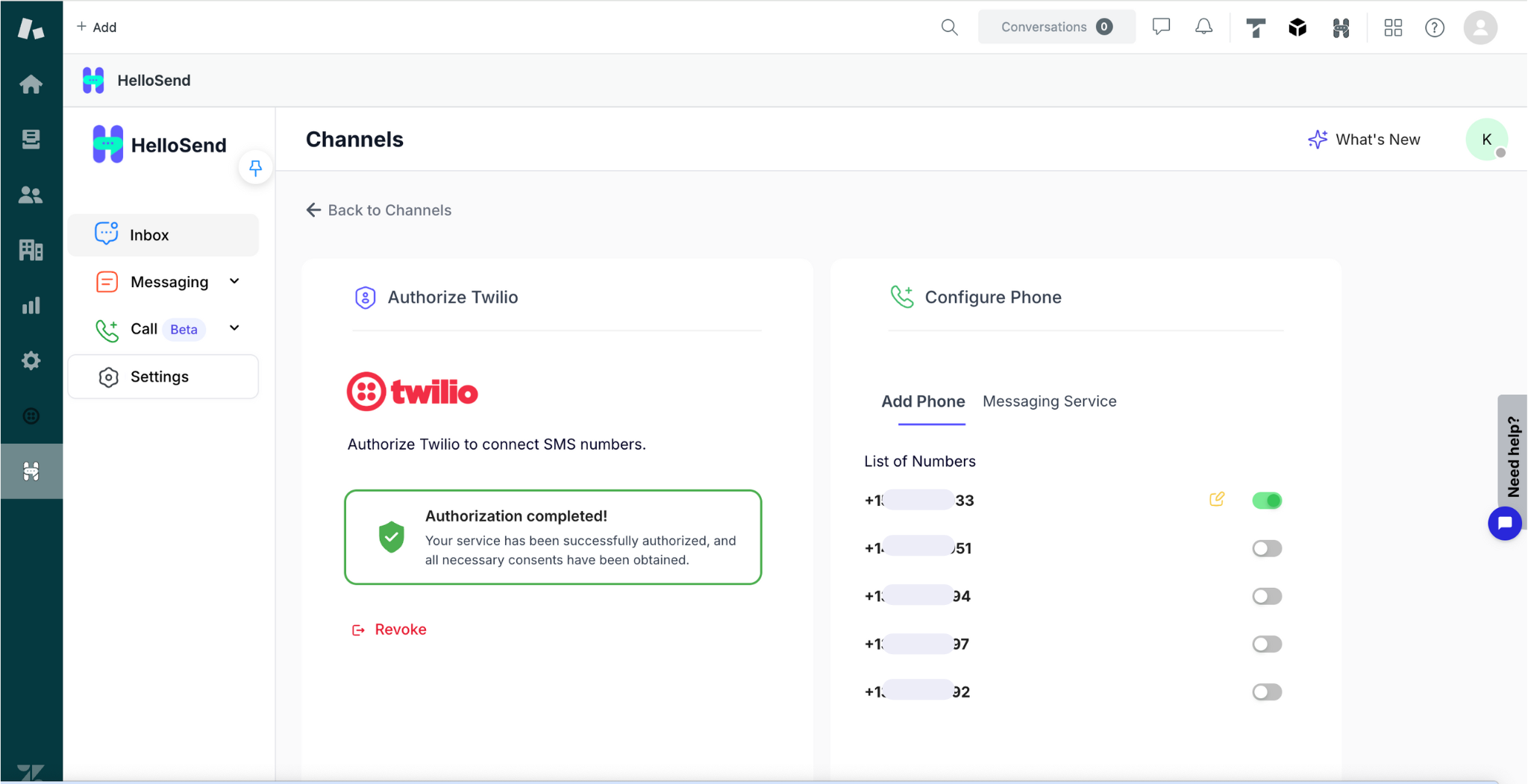Click the HelloSend icon in top bar
This screenshot has width=1528, height=784.
1341,28
